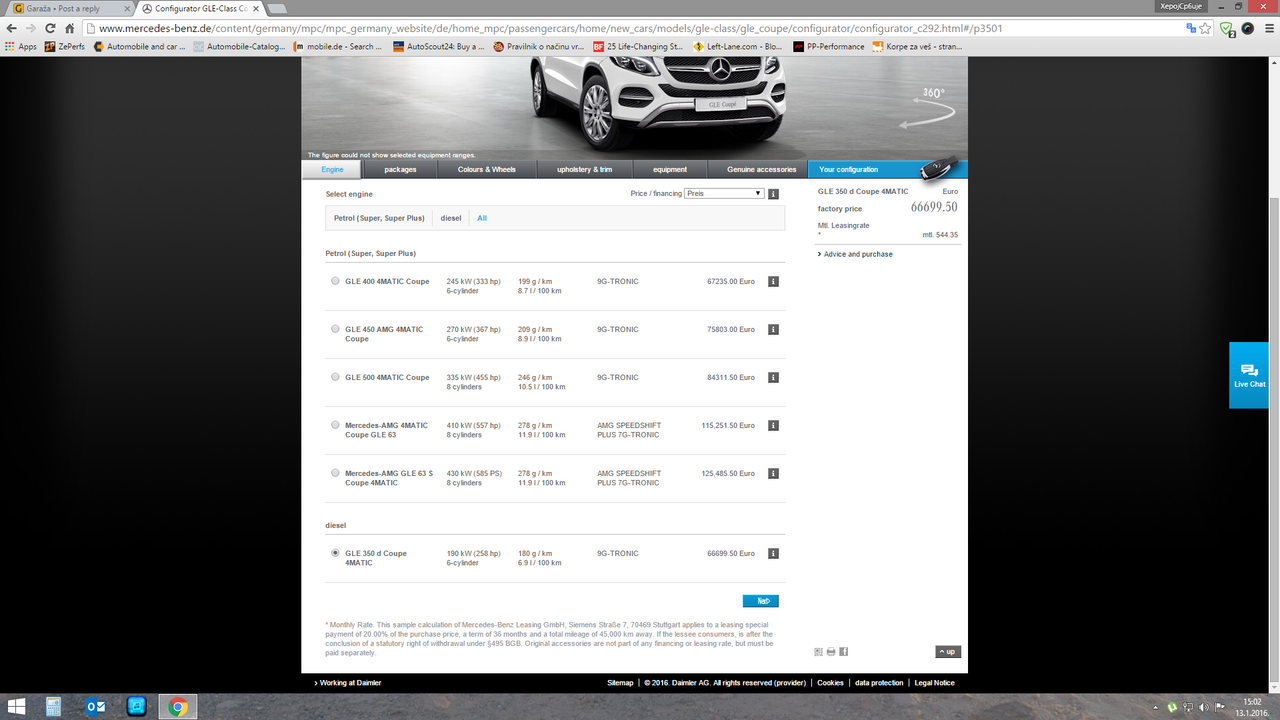Go back in Chrome
1280x720 pixels.
[x=12, y=28]
